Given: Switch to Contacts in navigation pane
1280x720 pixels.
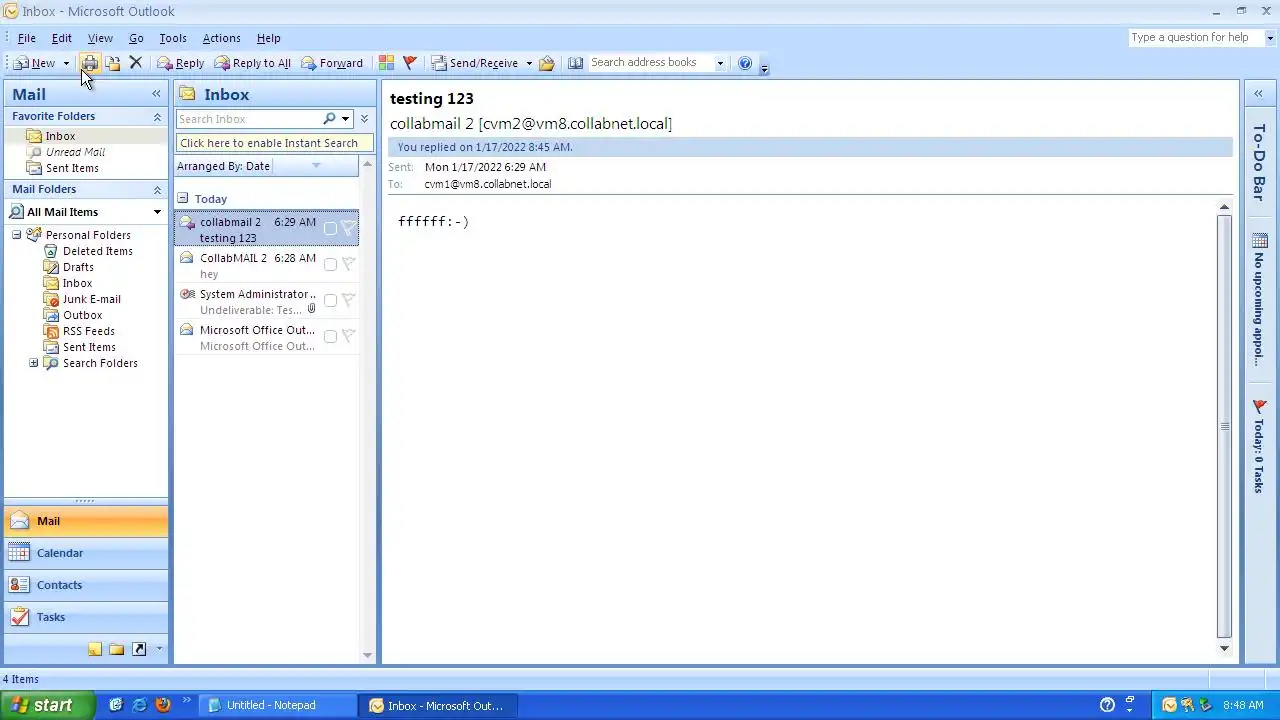Looking at the screenshot, I should 86,585.
